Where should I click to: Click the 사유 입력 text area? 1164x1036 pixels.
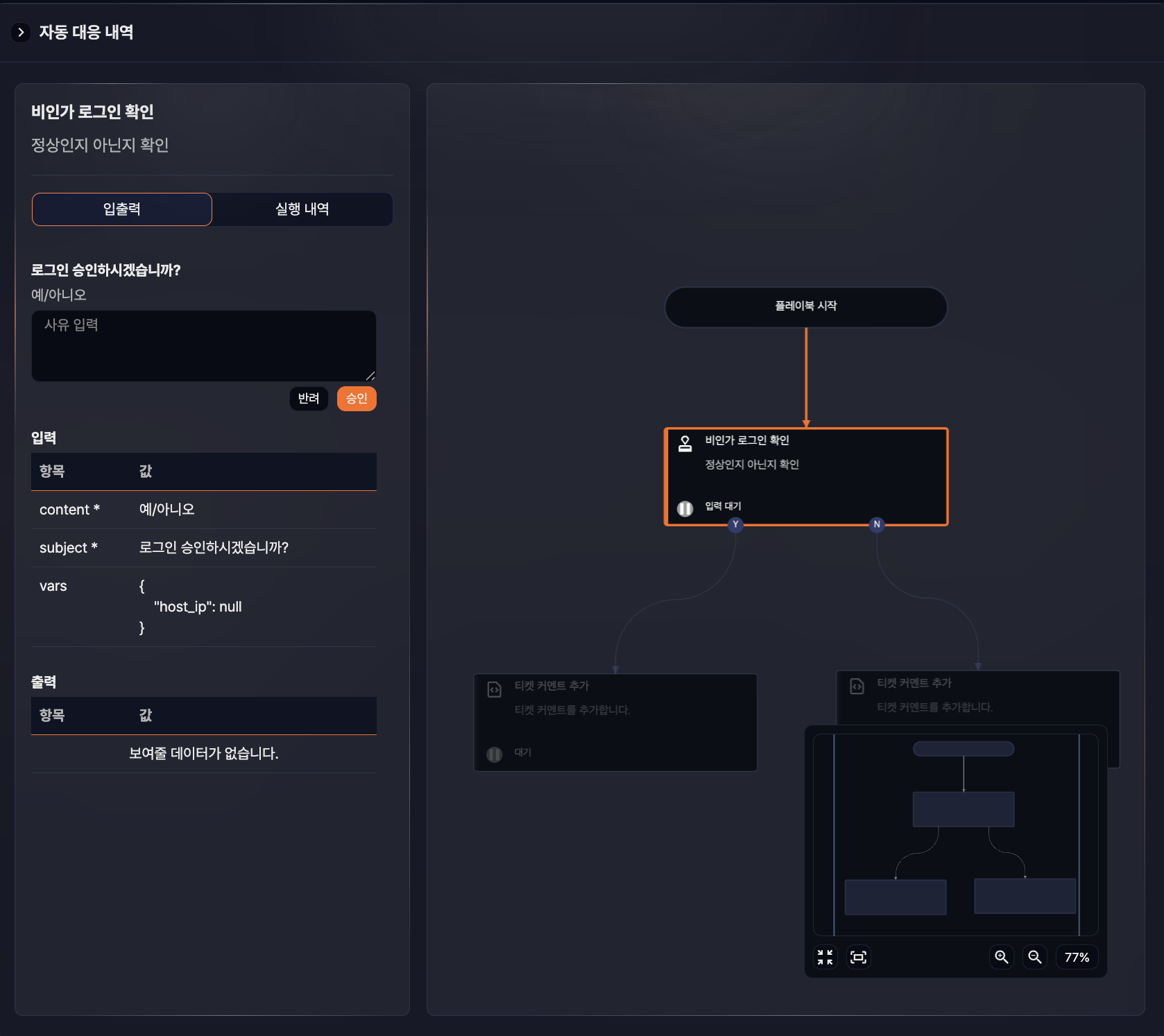[203, 345]
